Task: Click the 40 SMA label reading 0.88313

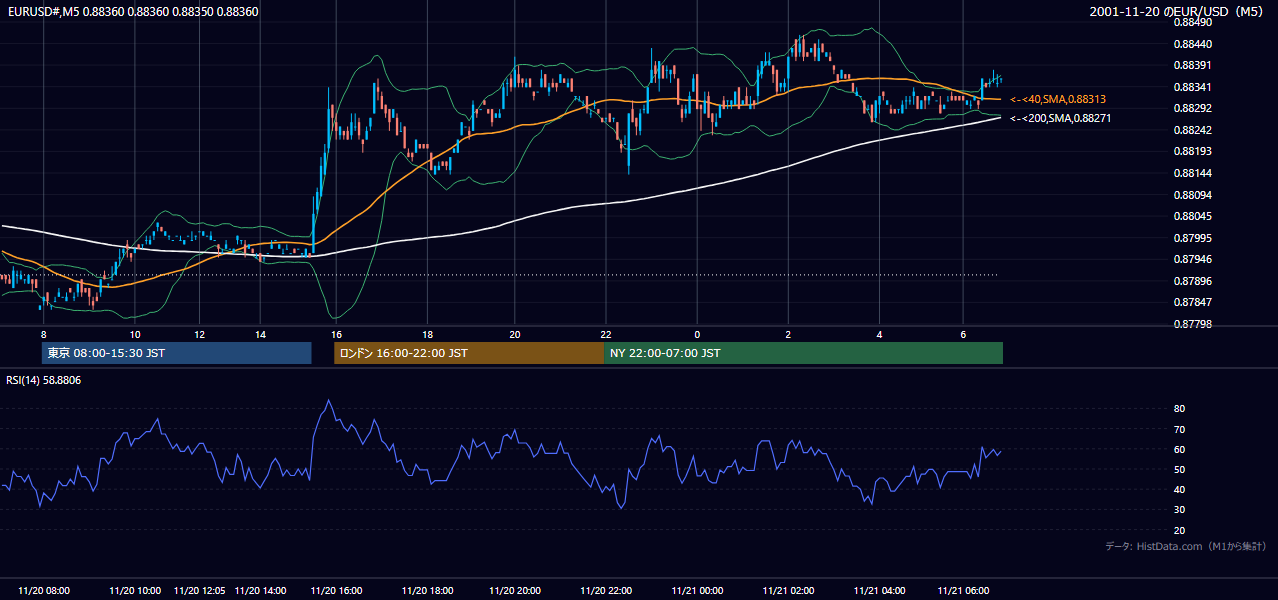Action: pyautogui.click(x=1058, y=99)
